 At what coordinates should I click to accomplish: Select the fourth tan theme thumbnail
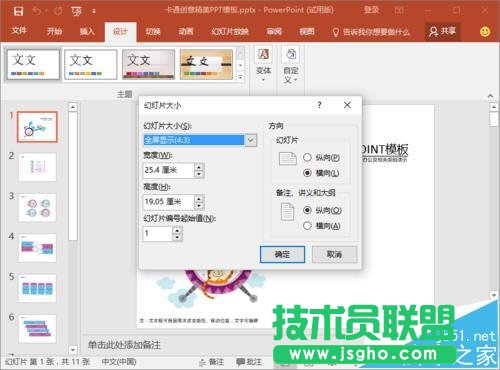pos(206,64)
